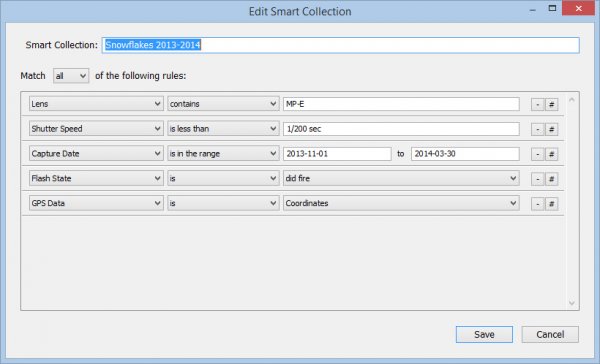Viewport: 600px width, 364px height.
Task: Click the '1/200 sec' shutter speed field
Action: [401, 129]
